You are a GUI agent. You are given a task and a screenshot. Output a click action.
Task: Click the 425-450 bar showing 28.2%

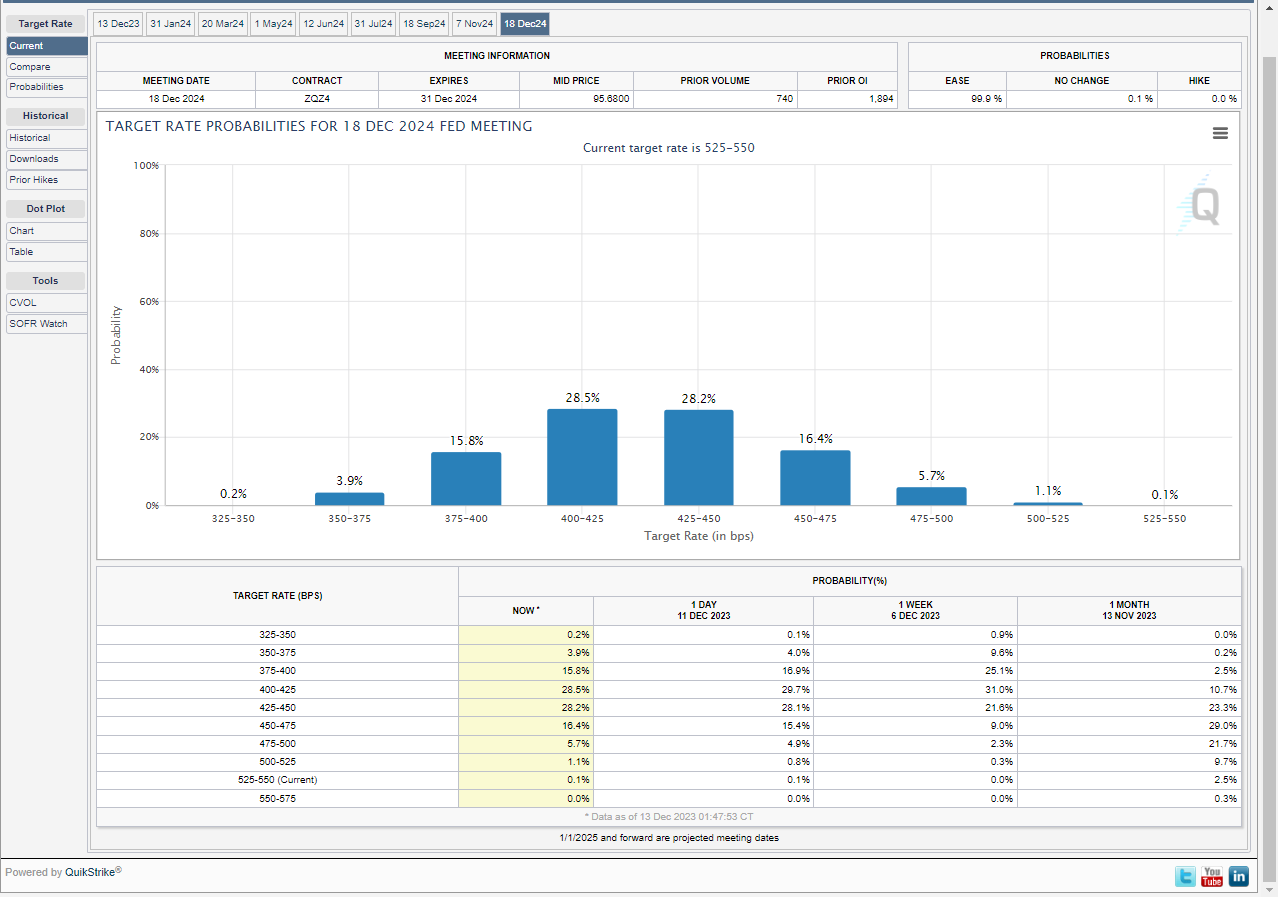699,458
